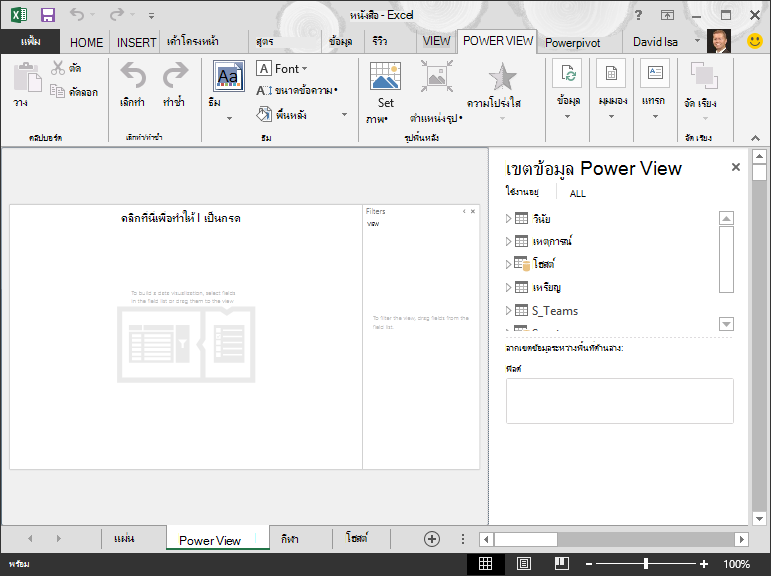The height and width of the screenshot is (576, 771).
Task: Click the Copy icon
Action: (58, 91)
